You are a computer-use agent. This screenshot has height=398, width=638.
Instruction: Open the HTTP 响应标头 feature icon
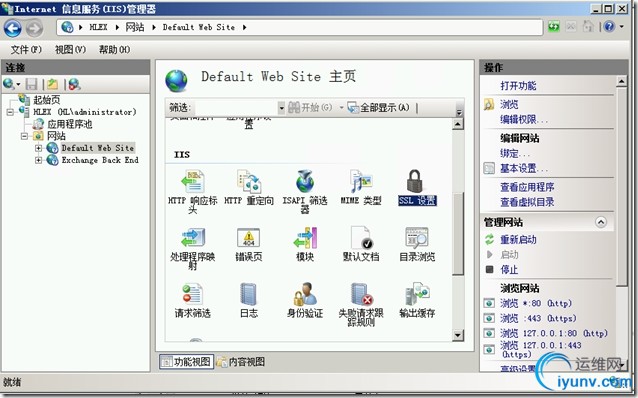[193, 182]
